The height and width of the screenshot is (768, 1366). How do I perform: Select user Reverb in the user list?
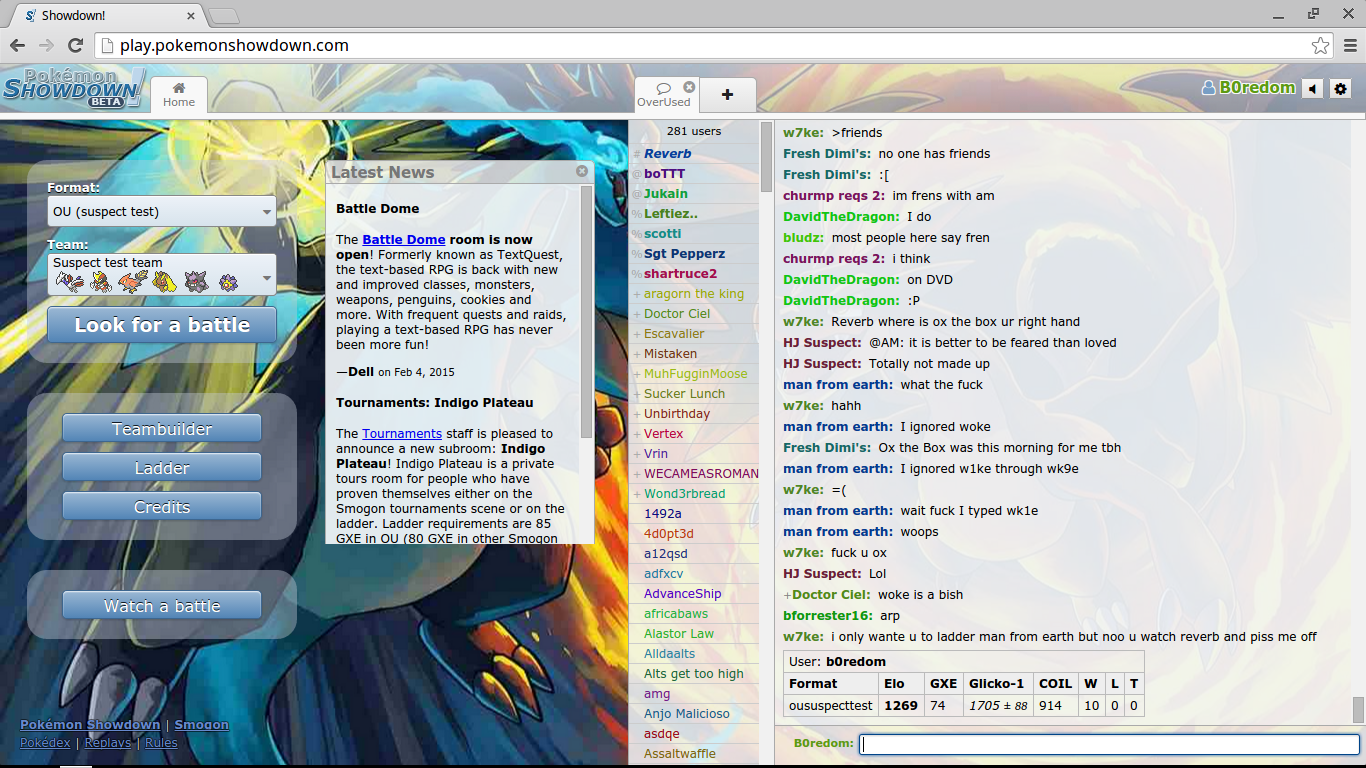coord(667,154)
